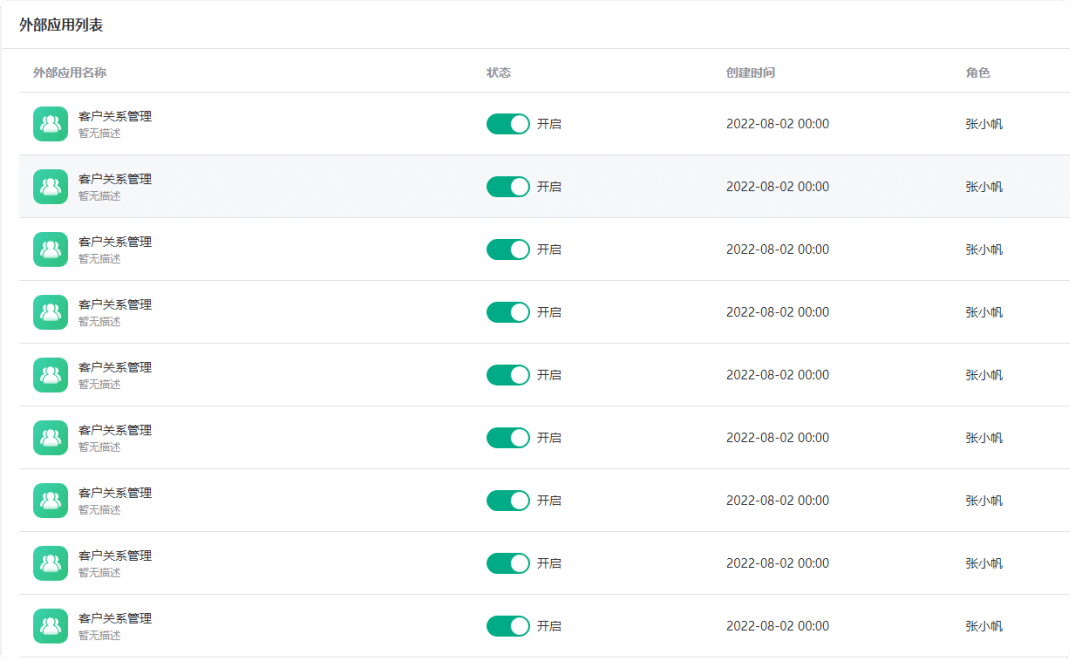Click 张小帆 in the first row
1070x660 pixels.
984,124
